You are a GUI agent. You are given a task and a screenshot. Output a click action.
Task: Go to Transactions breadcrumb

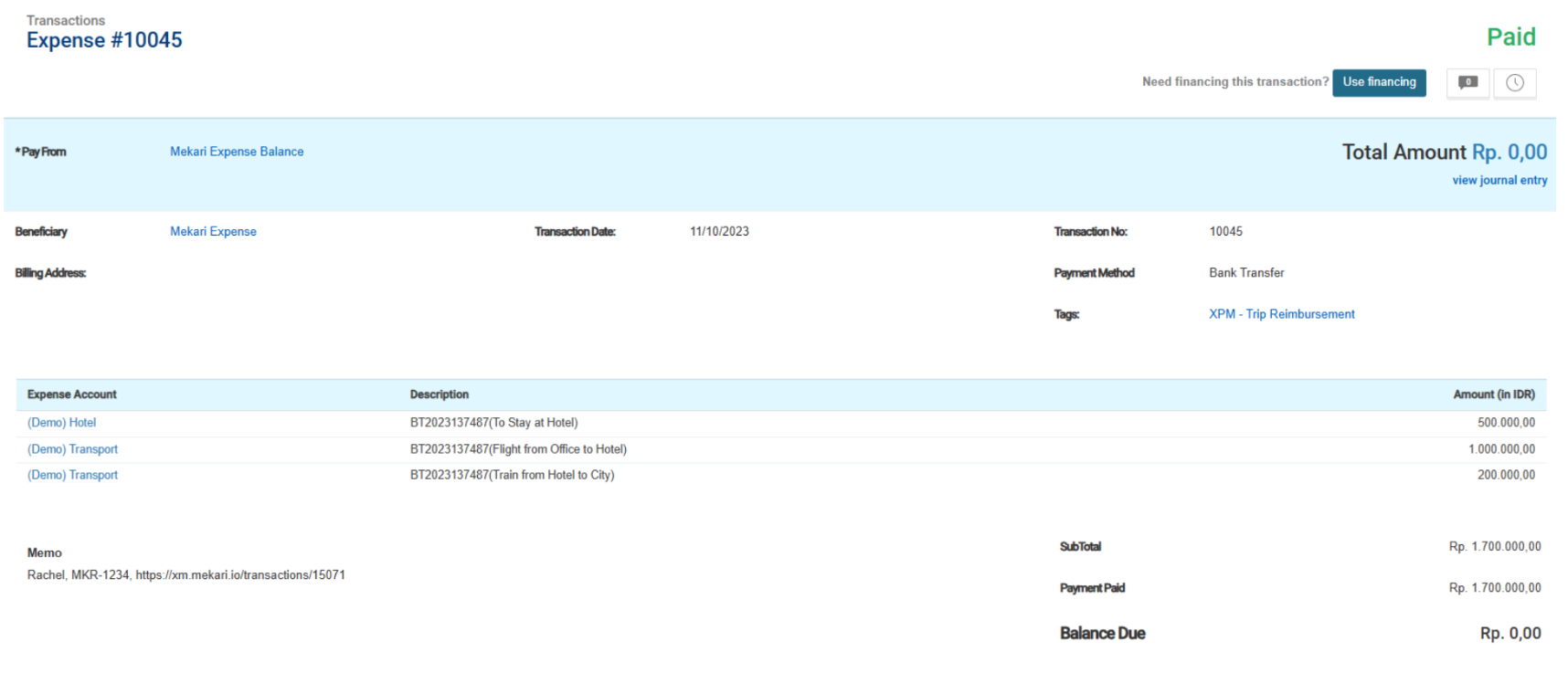tap(66, 20)
